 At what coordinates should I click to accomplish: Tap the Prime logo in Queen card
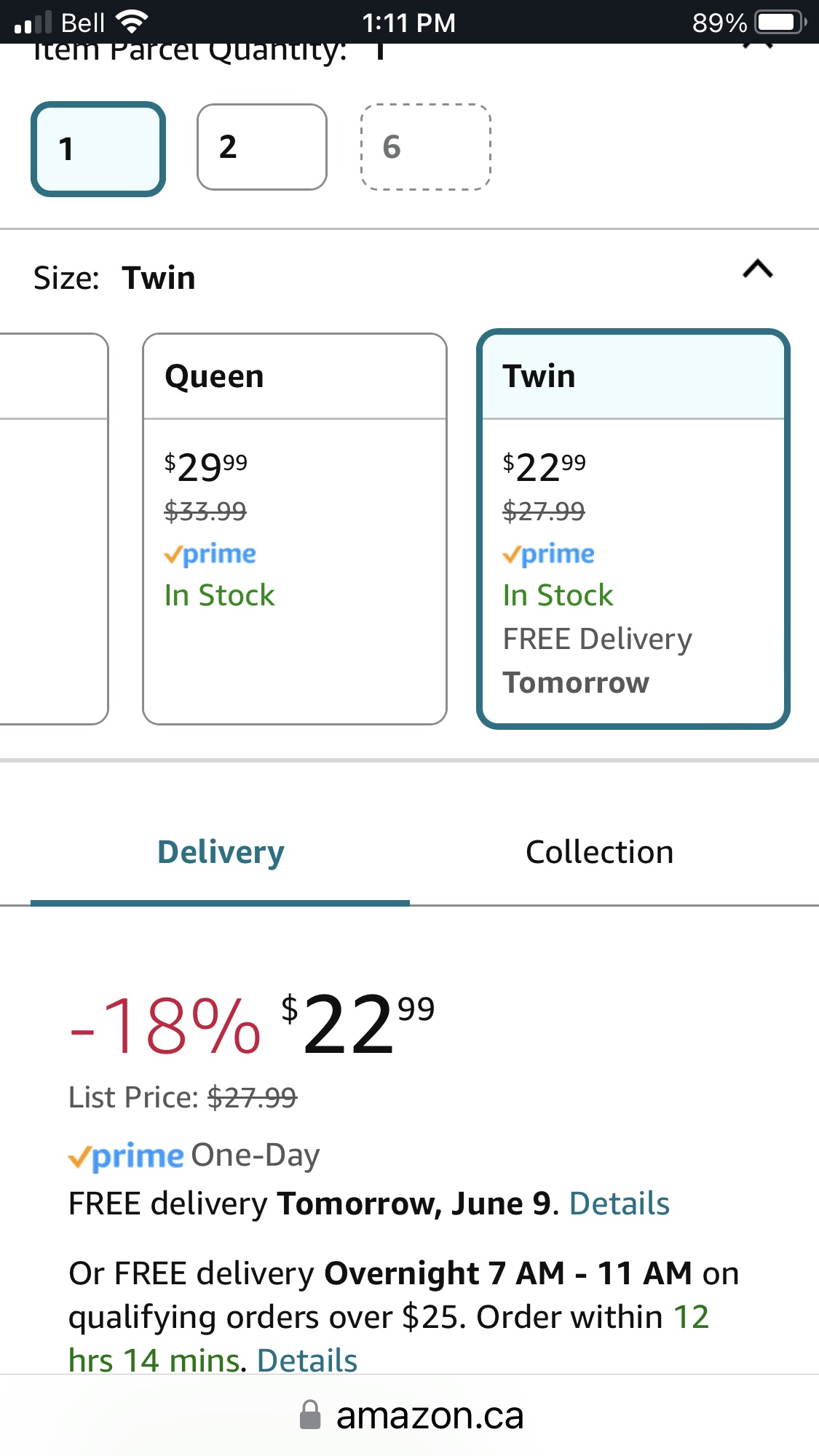point(210,554)
